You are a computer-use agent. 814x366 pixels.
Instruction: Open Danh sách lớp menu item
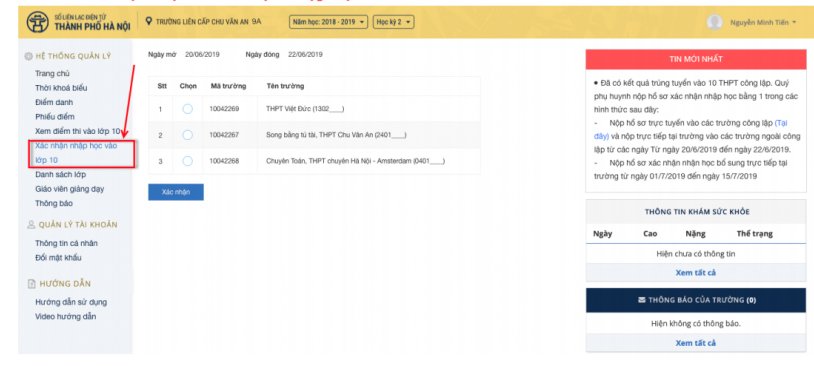click(x=61, y=174)
